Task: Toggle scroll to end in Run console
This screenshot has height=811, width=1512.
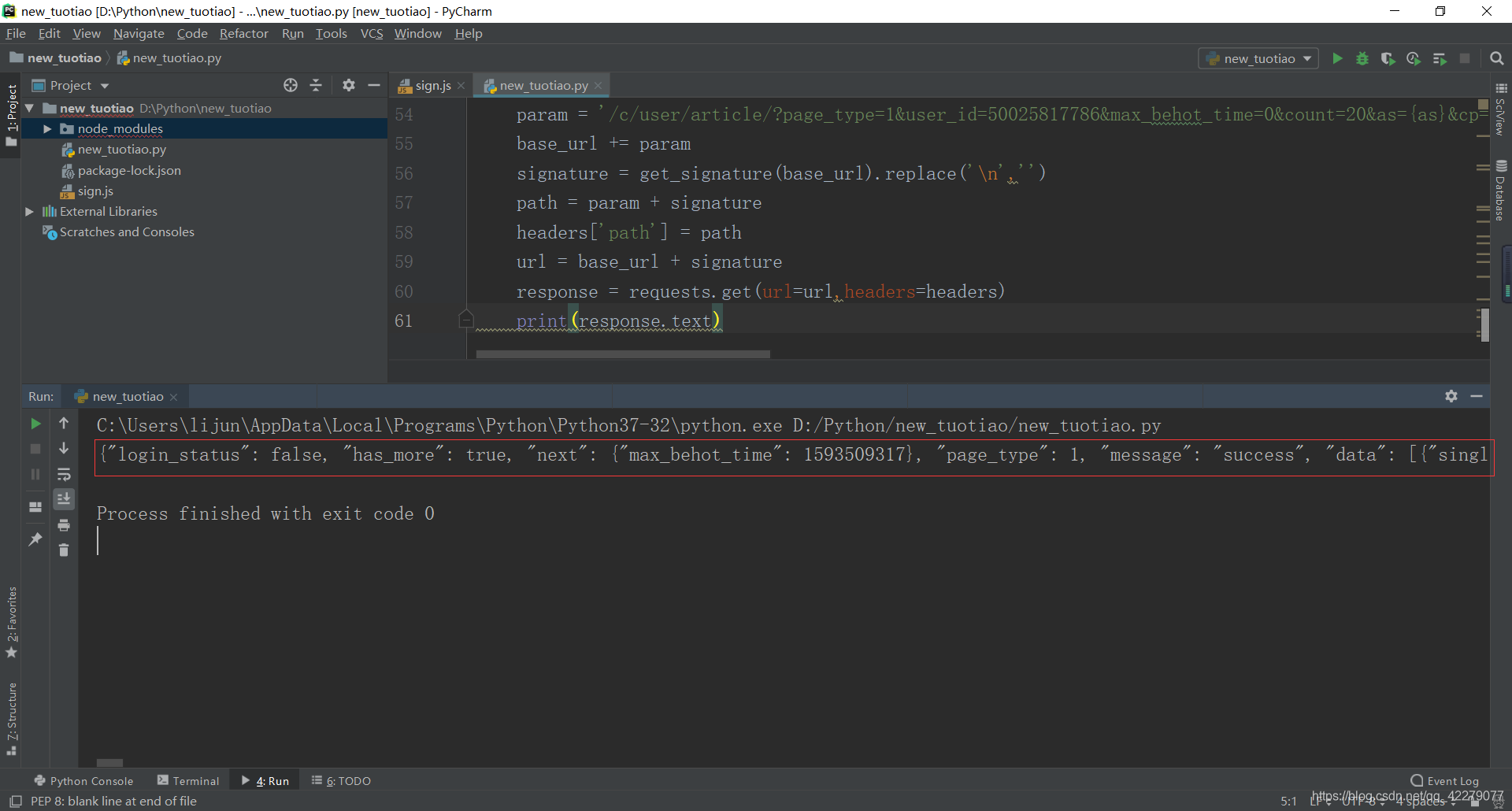Action: (x=64, y=499)
